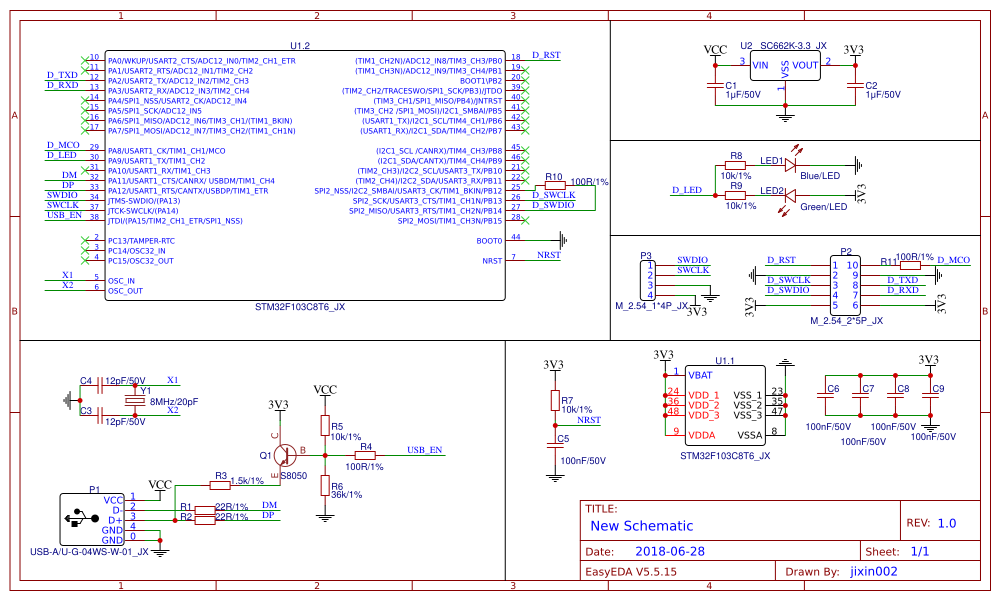Click the OSC_IN pin label
Screen dimensions: 1002x601
[121, 281]
